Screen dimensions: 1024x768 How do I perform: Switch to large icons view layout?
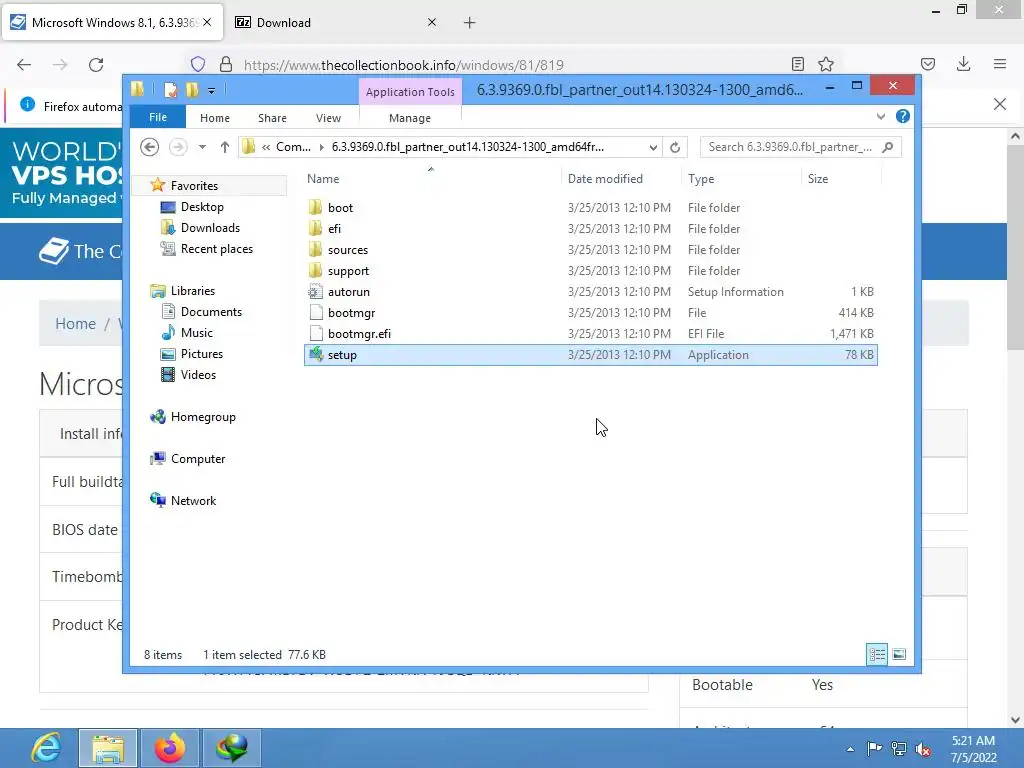(x=899, y=654)
